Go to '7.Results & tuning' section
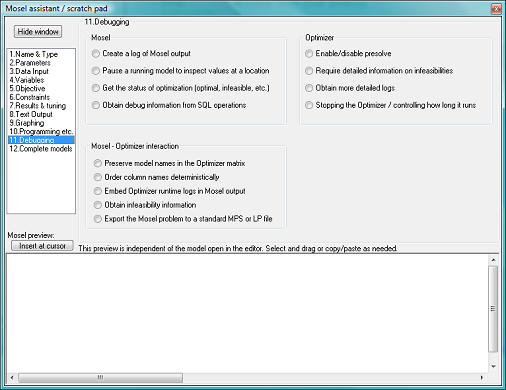The image size is (506, 390). tap(37, 106)
